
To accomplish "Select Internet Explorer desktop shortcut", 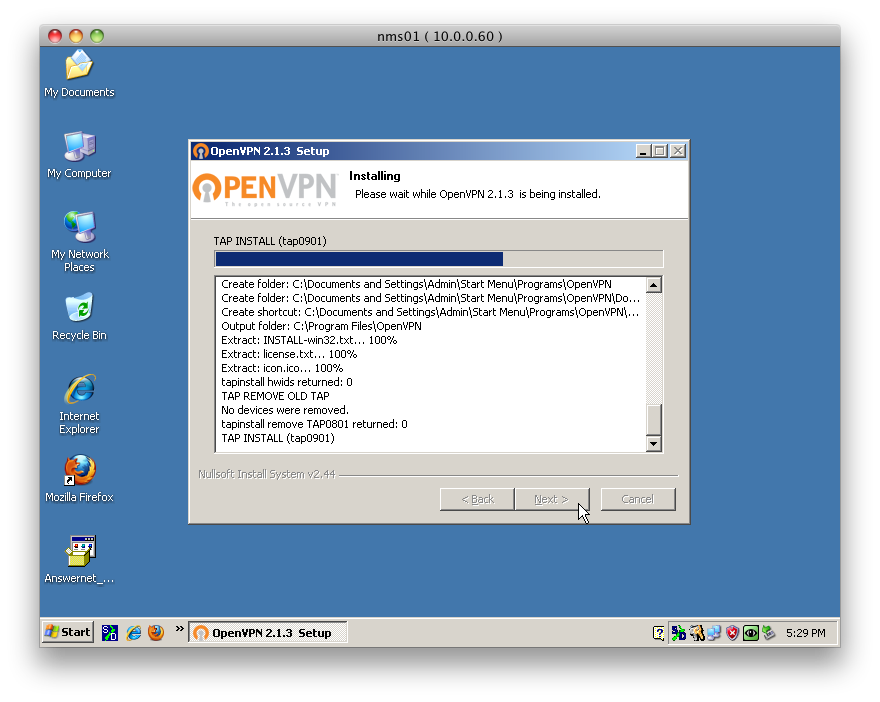I will point(79,404).
